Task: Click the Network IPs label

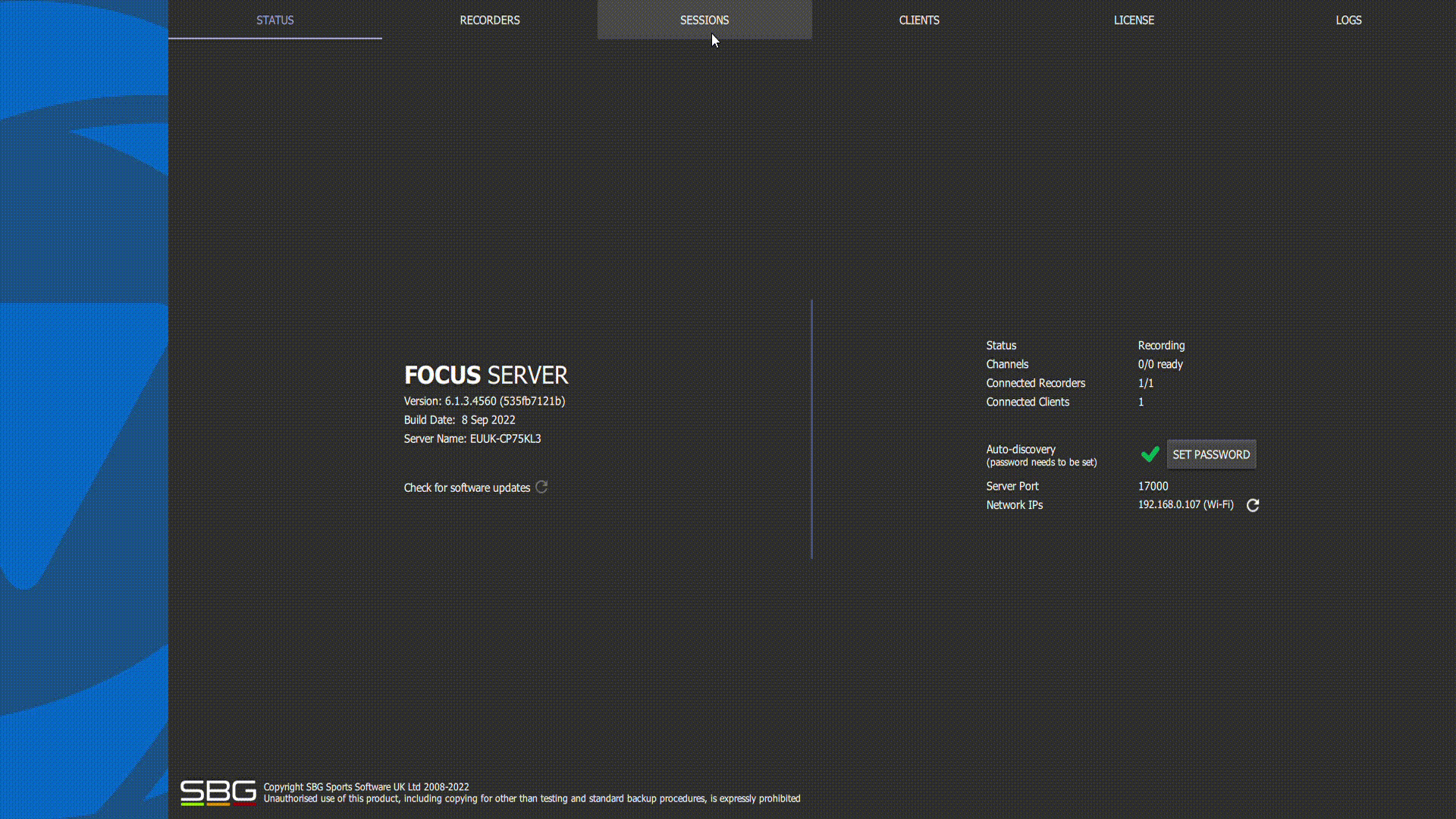Action: coord(1014,505)
